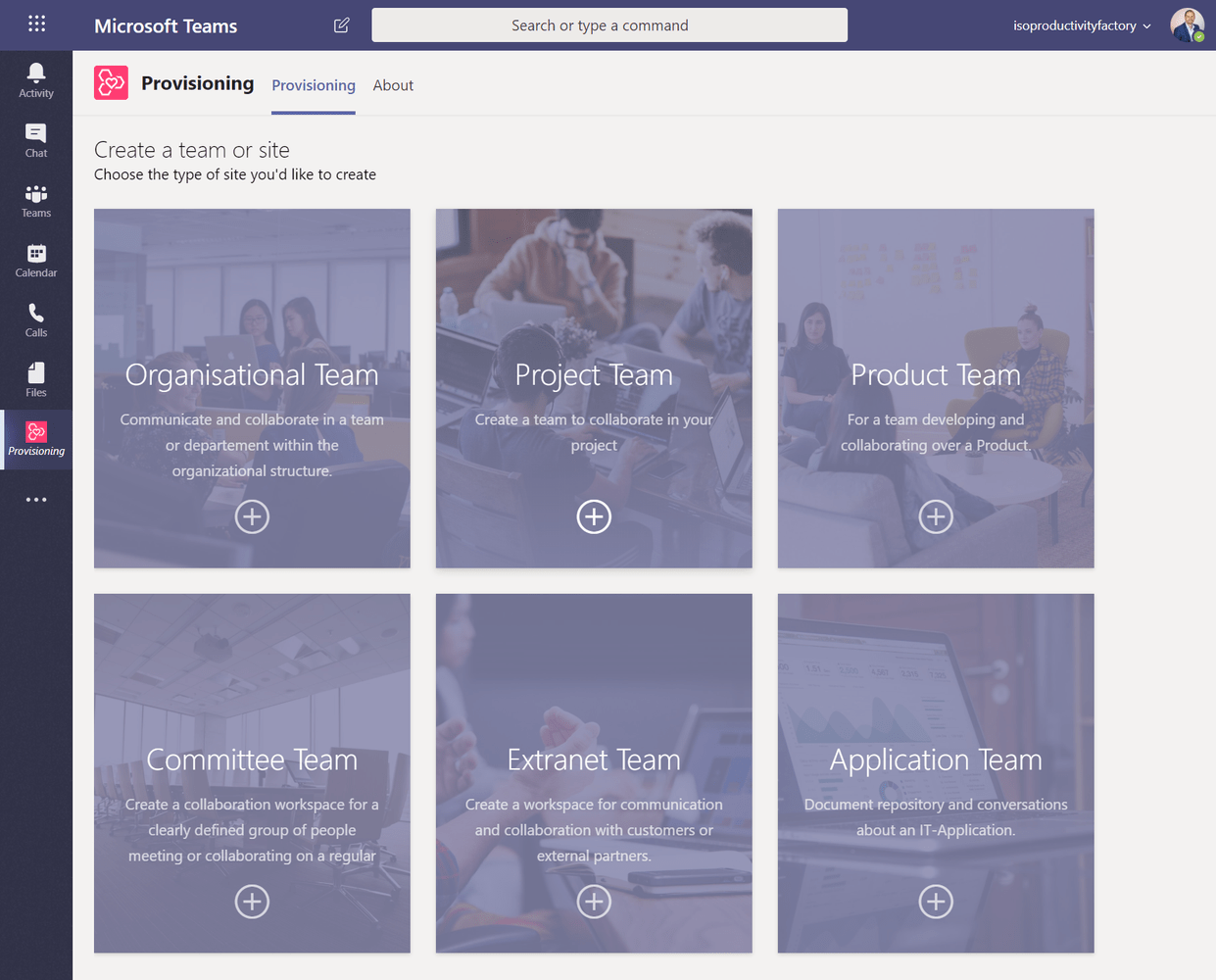Show more apps ellipsis in sidebar
Screen dimensions: 1216x980
tap(36, 500)
